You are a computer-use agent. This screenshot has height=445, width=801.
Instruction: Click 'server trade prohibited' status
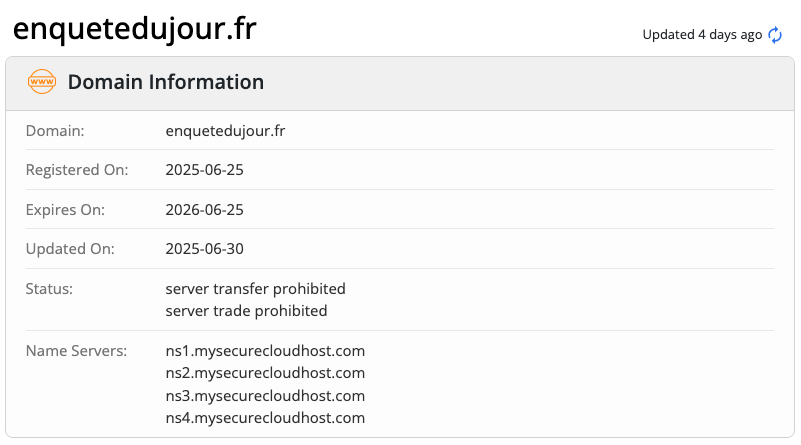246,311
